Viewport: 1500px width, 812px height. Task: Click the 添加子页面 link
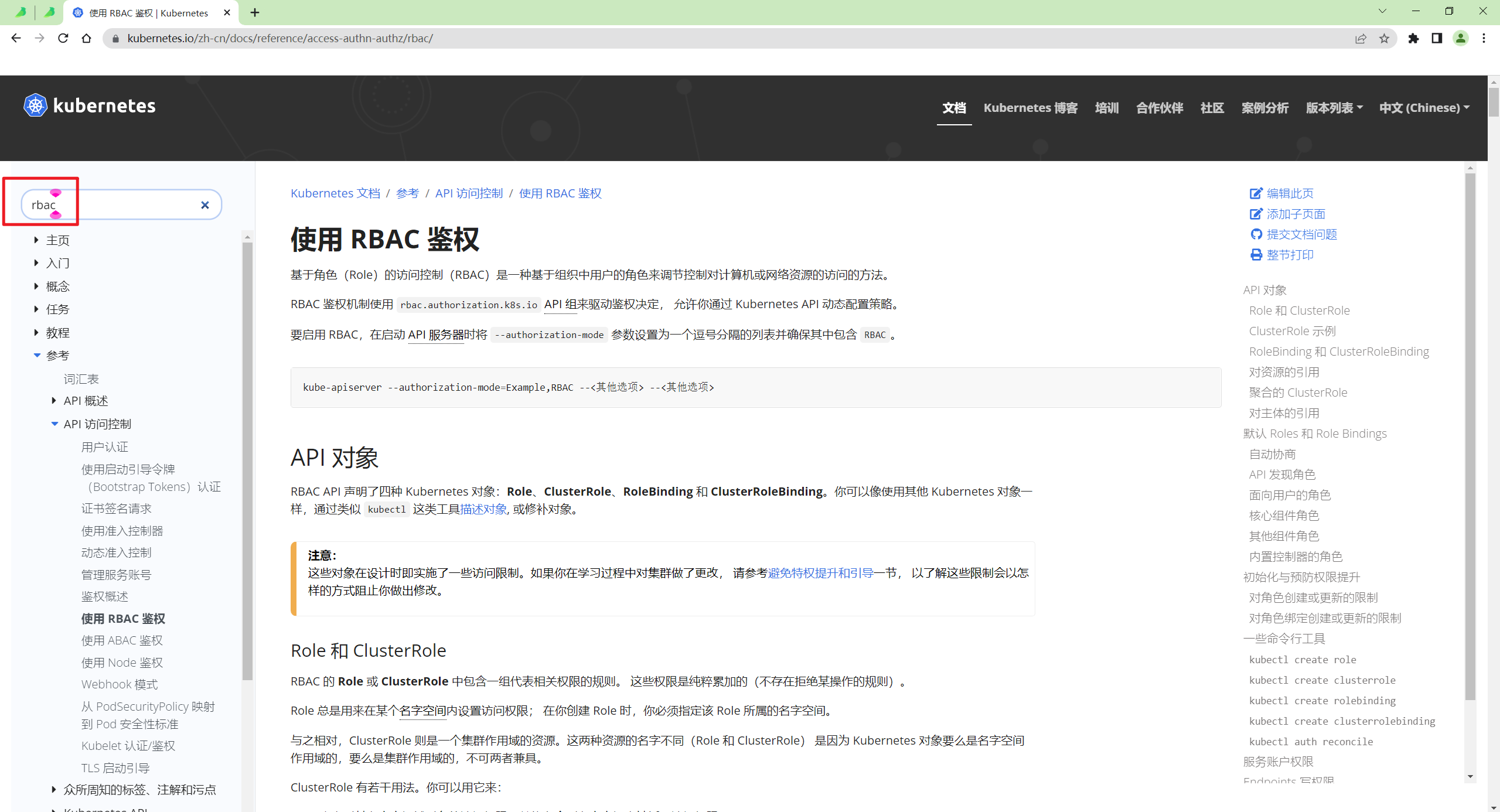click(1287, 214)
